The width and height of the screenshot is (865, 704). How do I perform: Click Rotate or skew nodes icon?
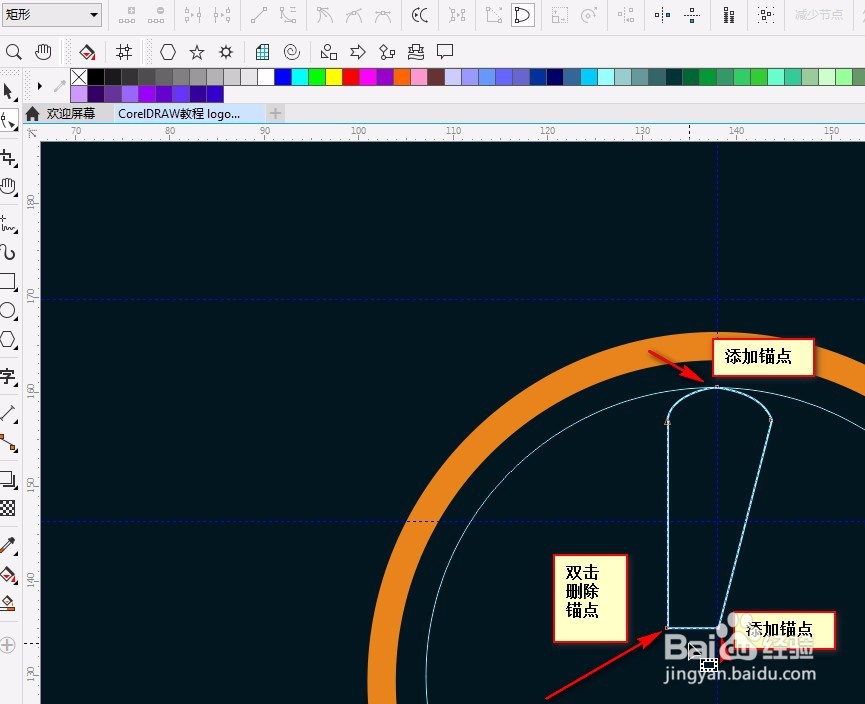coord(589,15)
